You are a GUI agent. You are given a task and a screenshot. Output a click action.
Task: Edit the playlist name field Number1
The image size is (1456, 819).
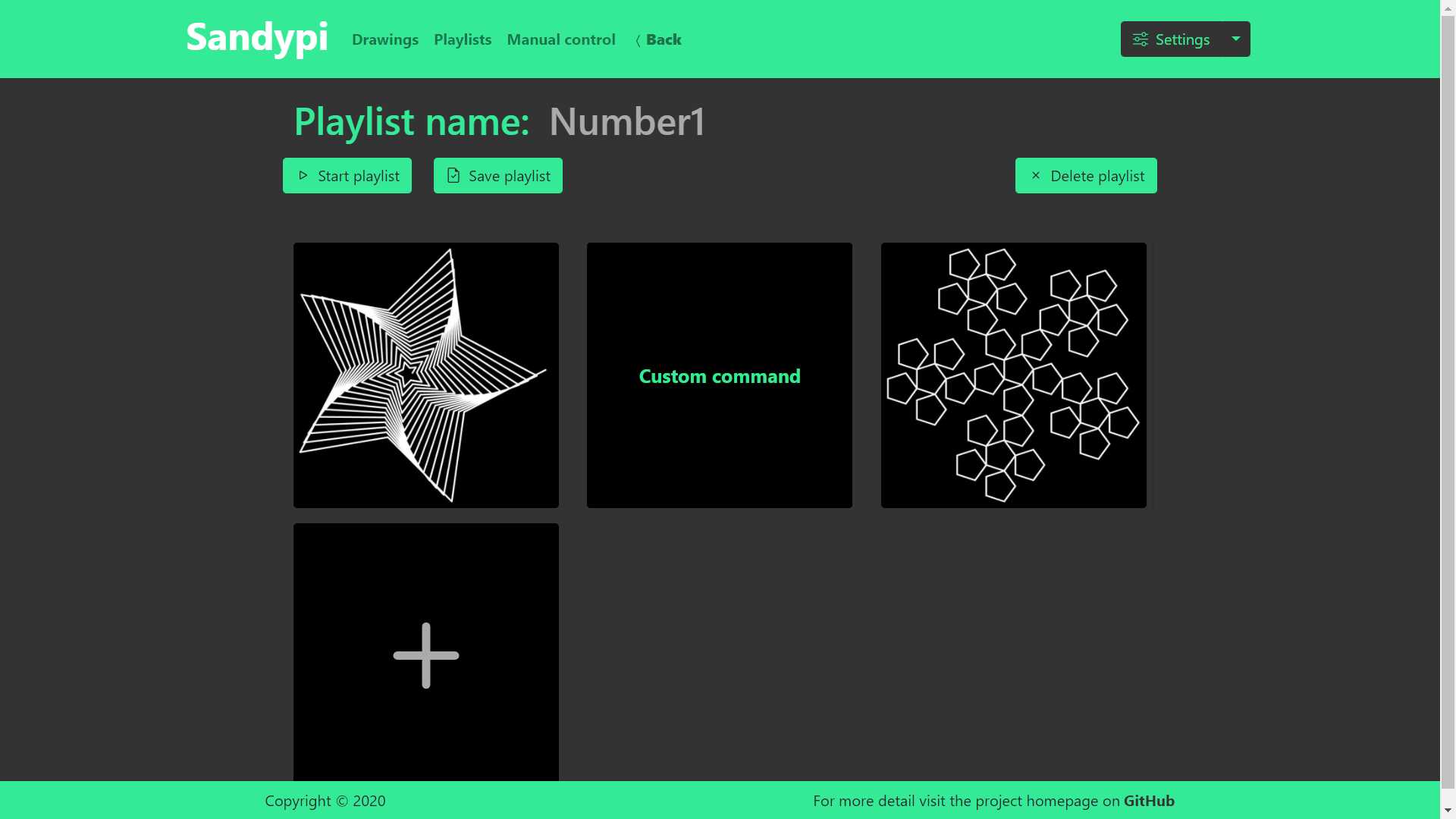[x=627, y=121]
